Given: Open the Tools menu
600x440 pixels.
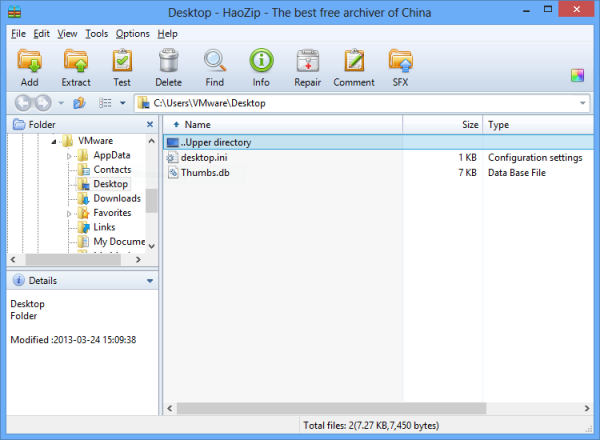Looking at the screenshot, I should [96, 34].
